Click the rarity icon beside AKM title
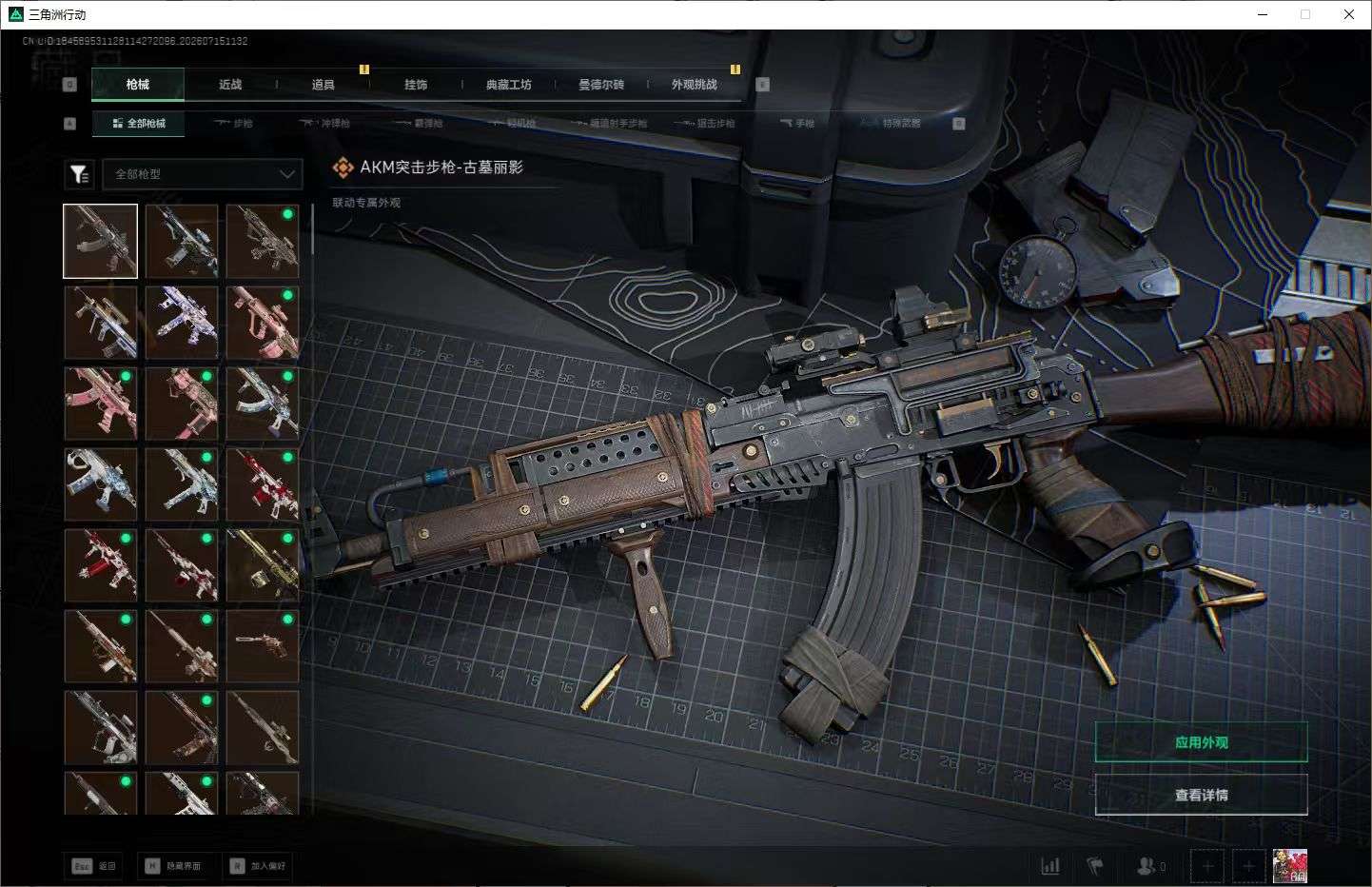This screenshot has width=1372, height=887. 343,168
